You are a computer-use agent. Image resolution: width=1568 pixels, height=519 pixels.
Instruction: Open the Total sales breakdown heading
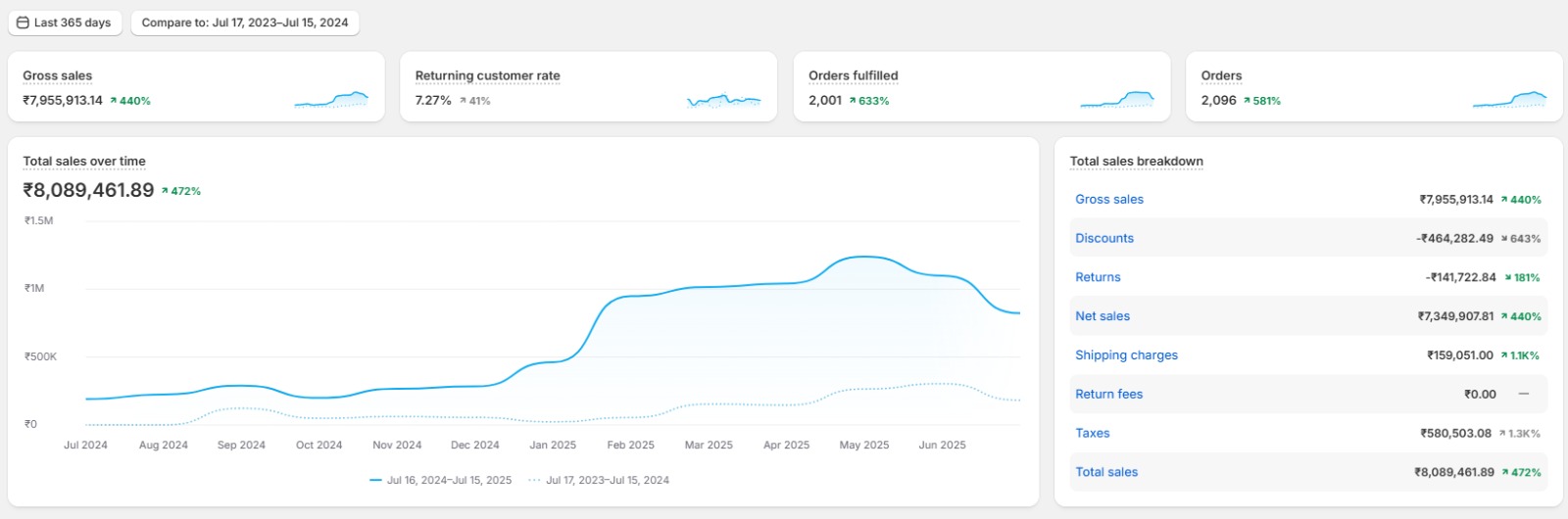[1136, 162]
